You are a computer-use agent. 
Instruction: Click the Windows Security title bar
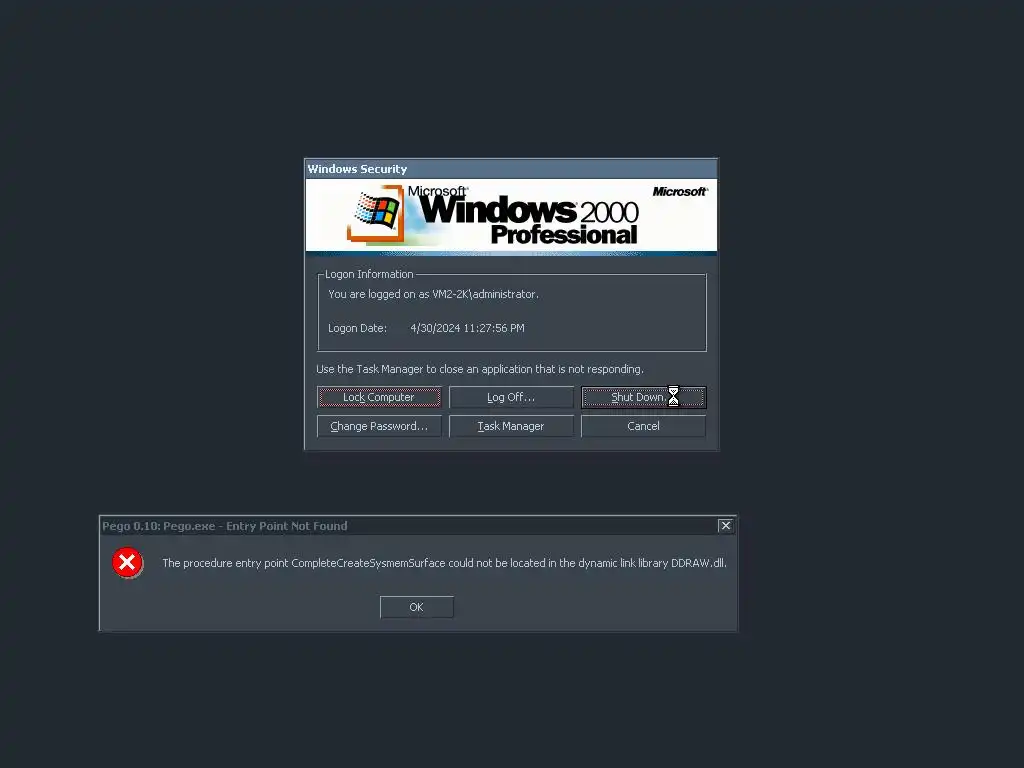pos(511,169)
